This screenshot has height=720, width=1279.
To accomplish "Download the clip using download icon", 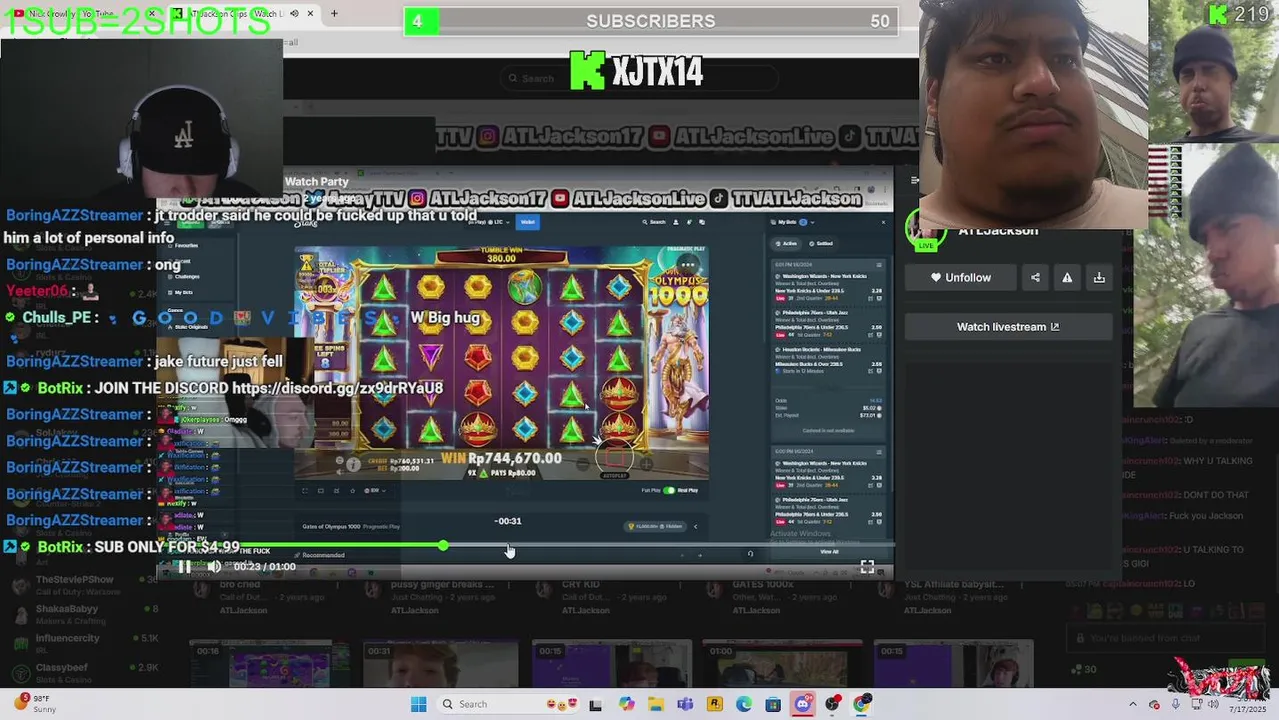I will 1099,278.
